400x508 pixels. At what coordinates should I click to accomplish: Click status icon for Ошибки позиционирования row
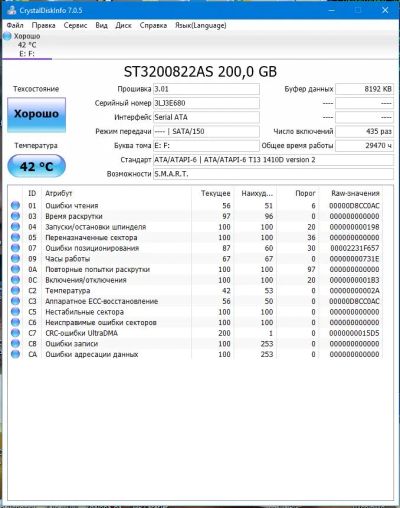(x=15, y=248)
